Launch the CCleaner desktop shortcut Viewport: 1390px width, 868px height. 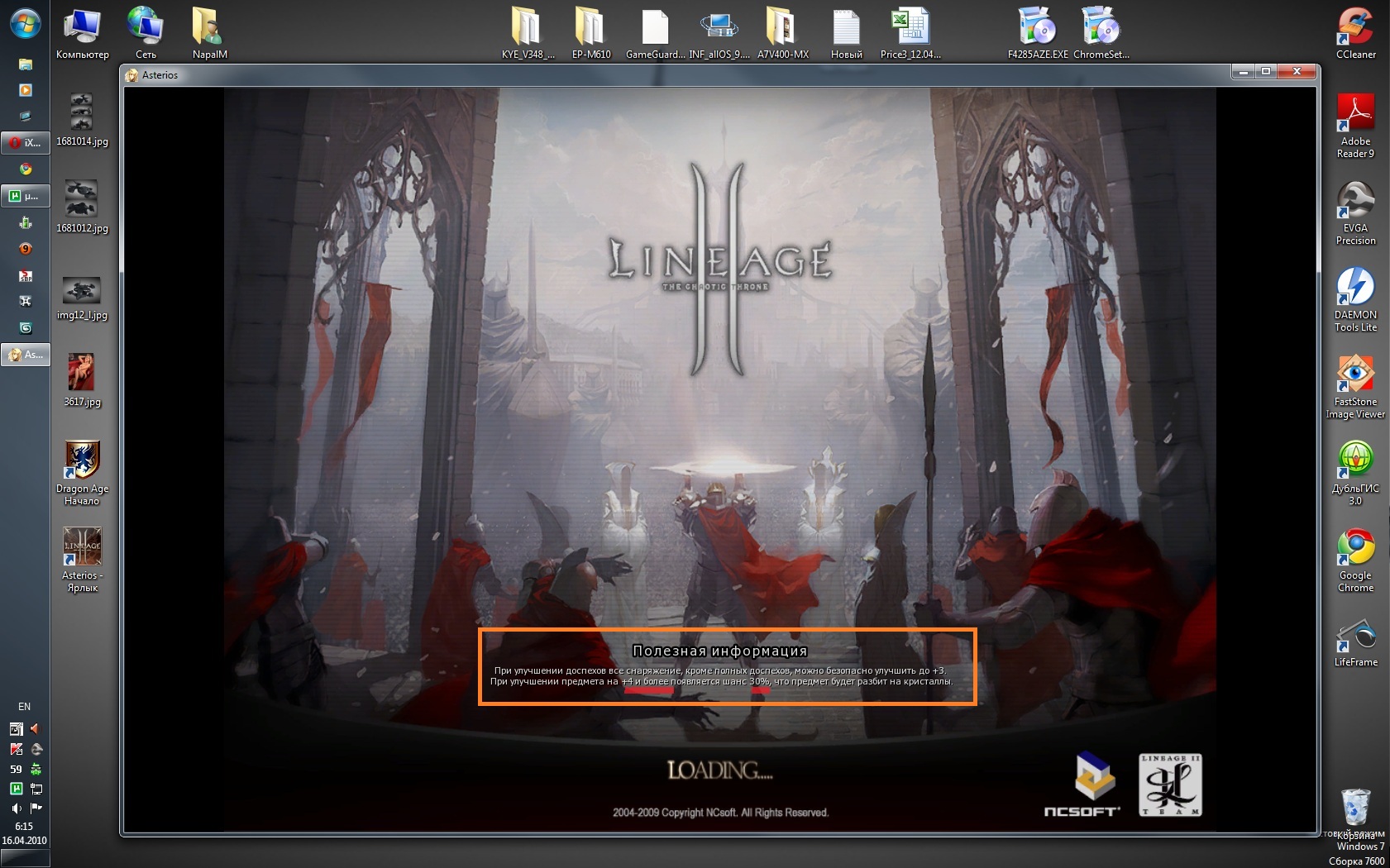1355,34
